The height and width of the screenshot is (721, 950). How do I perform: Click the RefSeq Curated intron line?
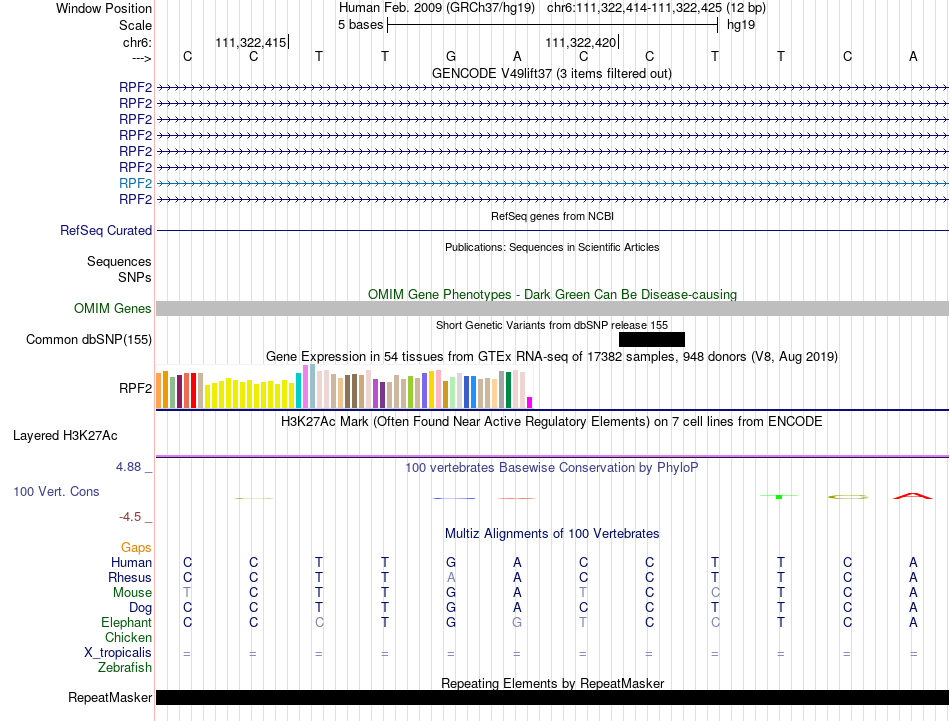(553, 231)
